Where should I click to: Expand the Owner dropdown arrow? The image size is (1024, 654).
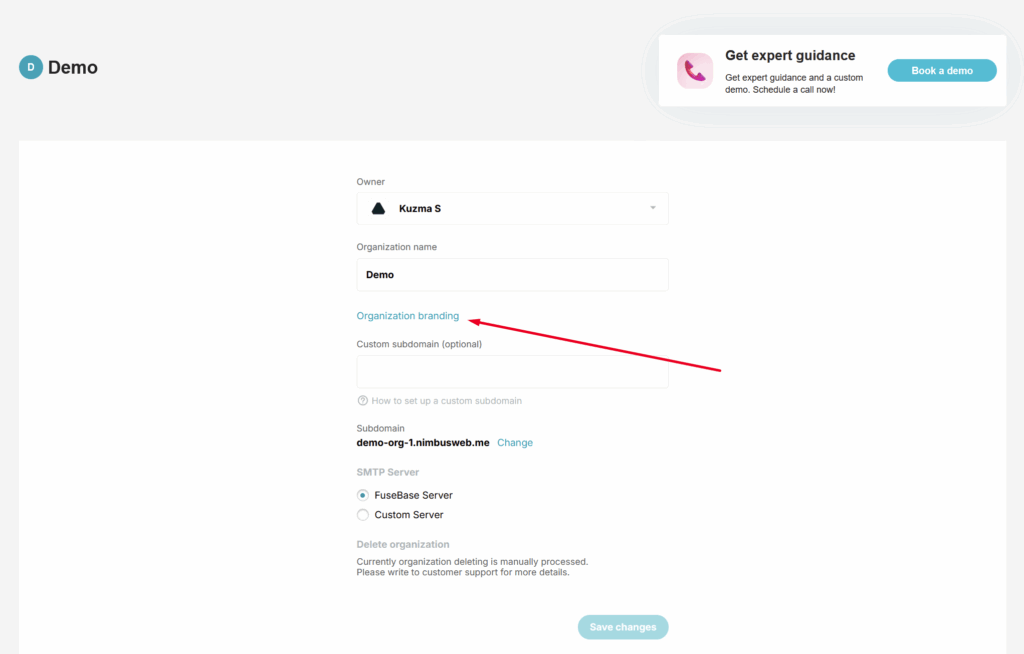point(653,208)
